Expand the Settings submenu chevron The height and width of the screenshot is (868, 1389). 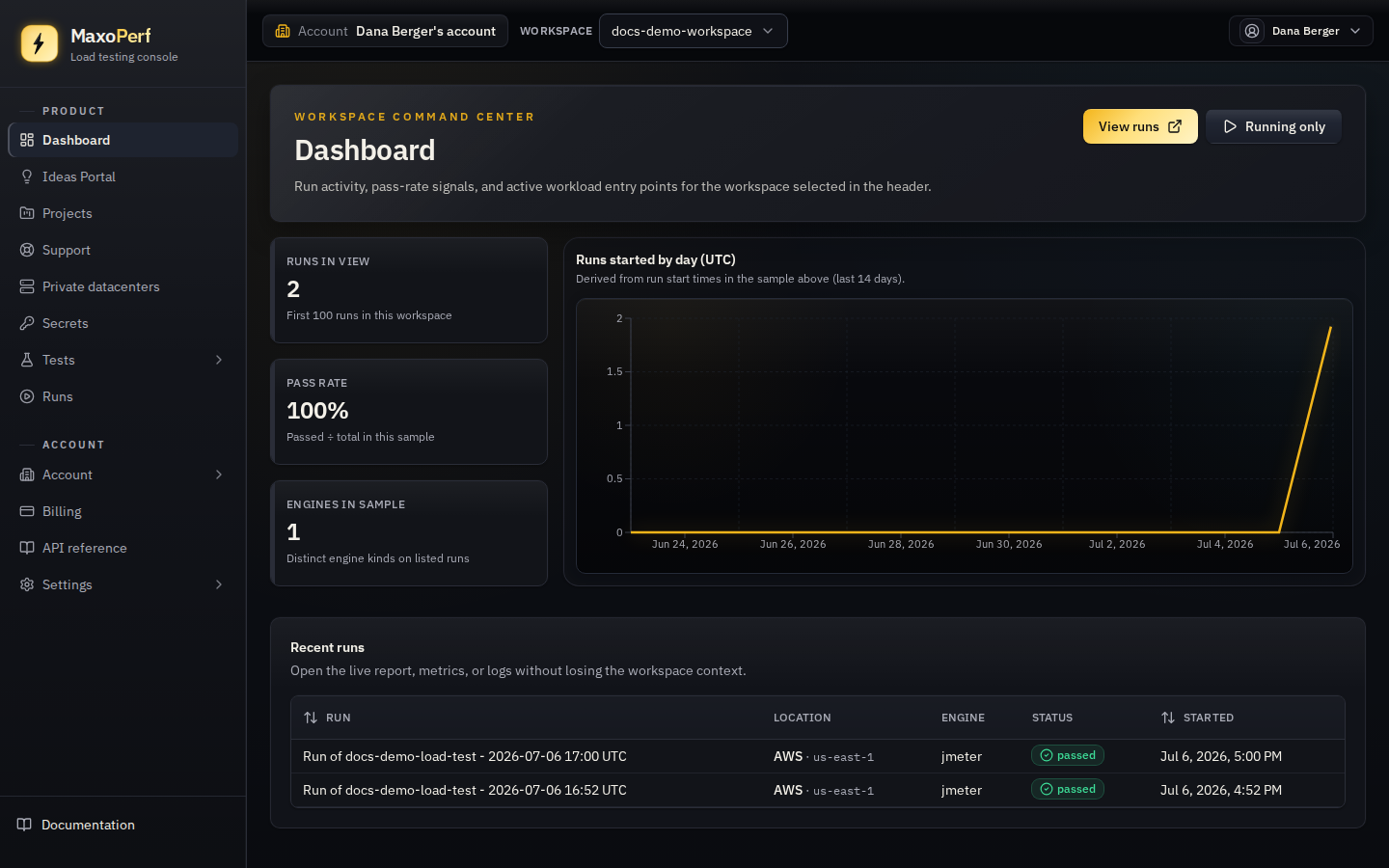[219, 584]
